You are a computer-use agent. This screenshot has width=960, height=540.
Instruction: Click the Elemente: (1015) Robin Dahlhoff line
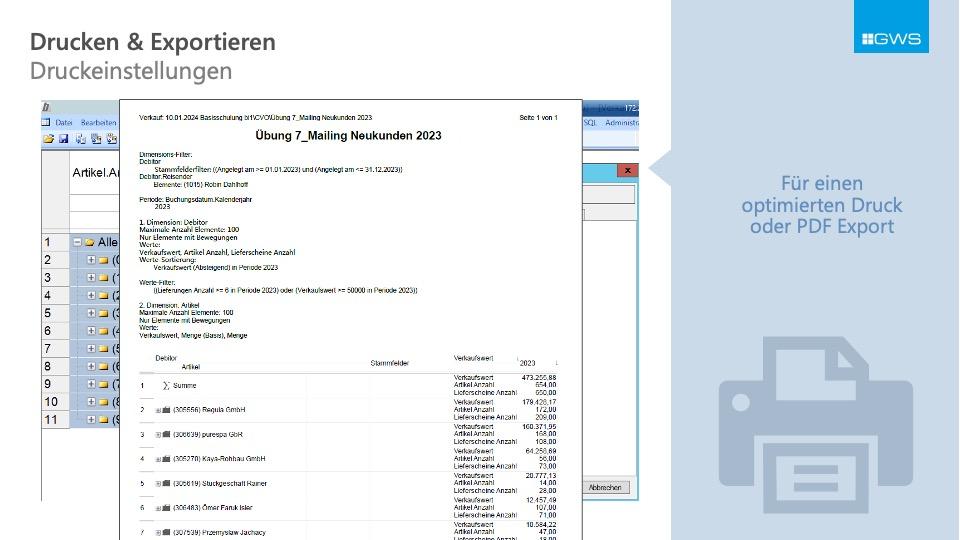(200, 184)
